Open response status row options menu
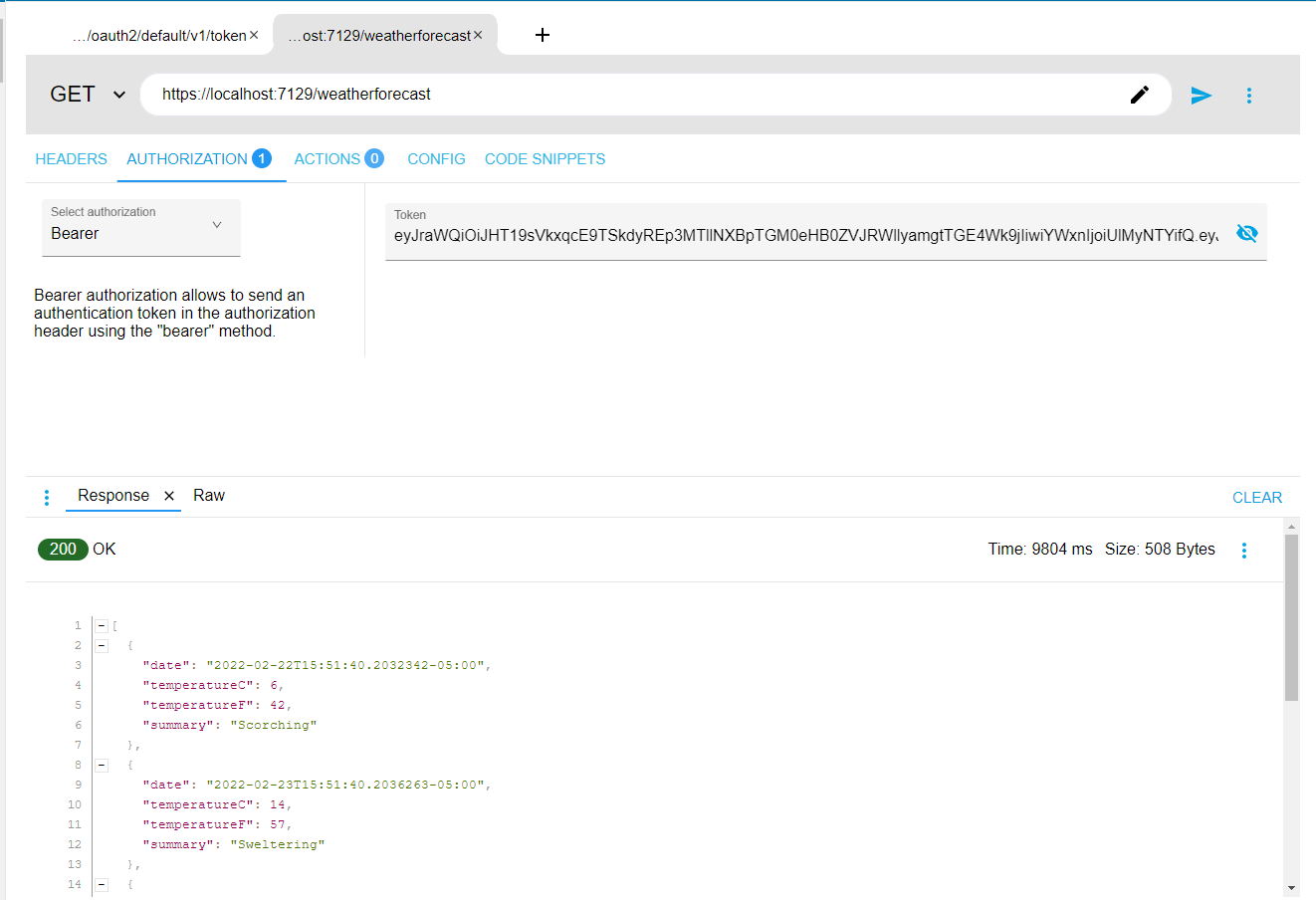The image size is (1316, 900). click(x=1243, y=551)
